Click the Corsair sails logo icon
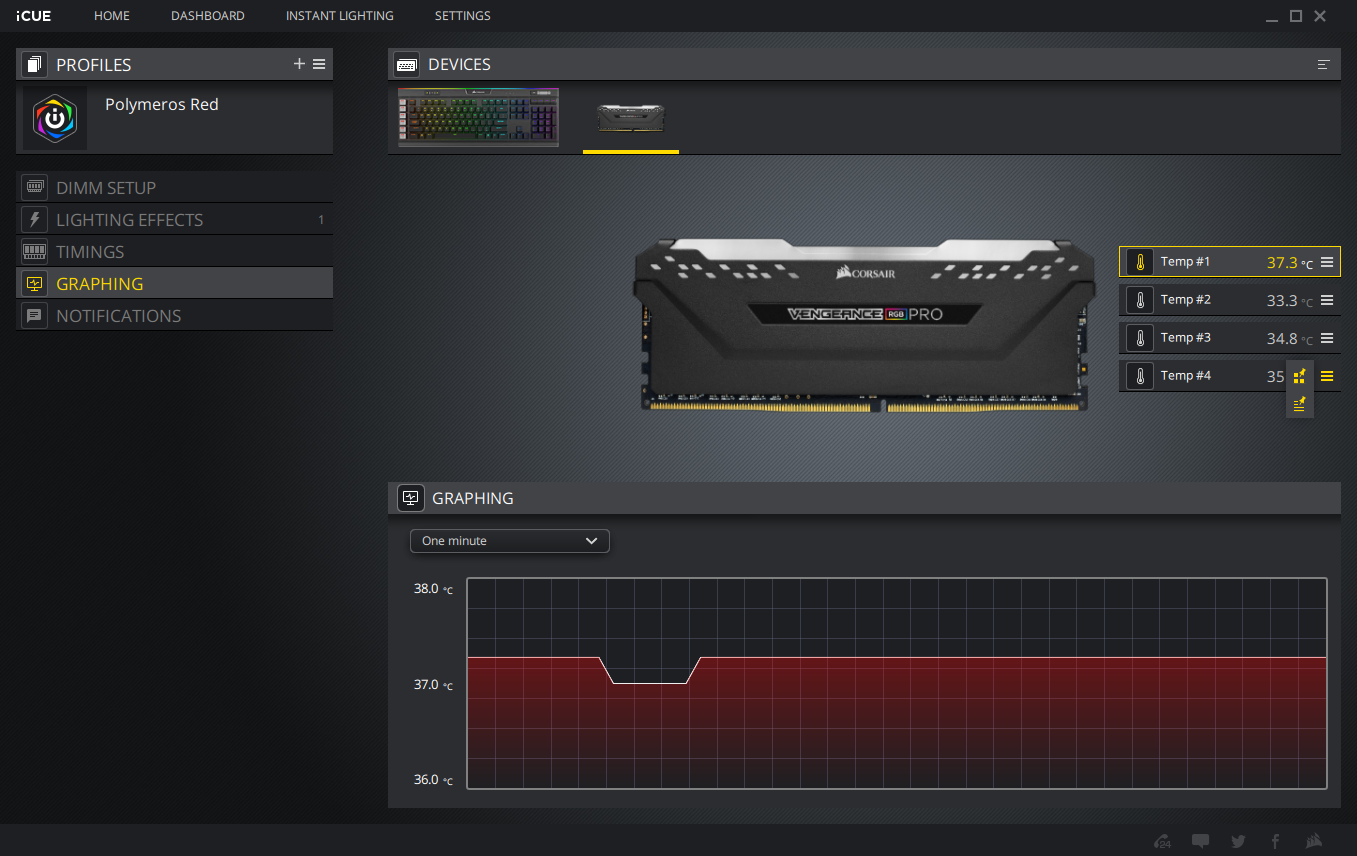Image resolution: width=1357 pixels, height=856 pixels. point(1313,841)
